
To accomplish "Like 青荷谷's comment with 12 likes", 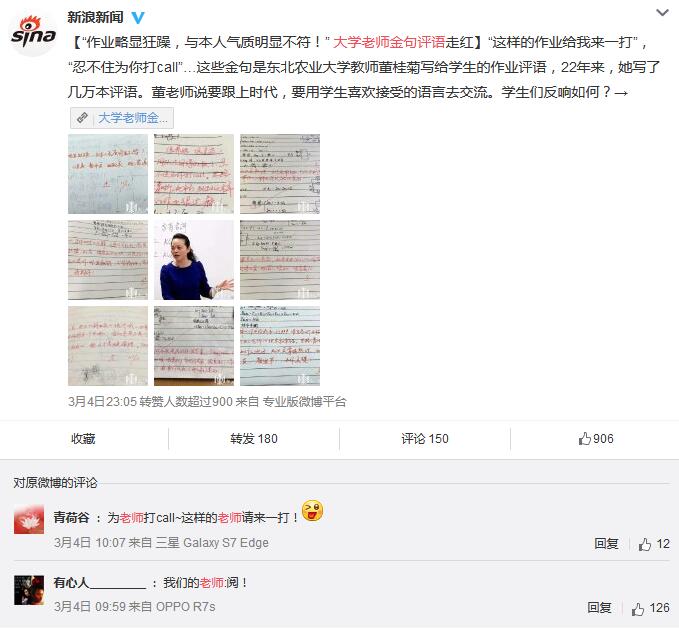I will tap(654, 544).
